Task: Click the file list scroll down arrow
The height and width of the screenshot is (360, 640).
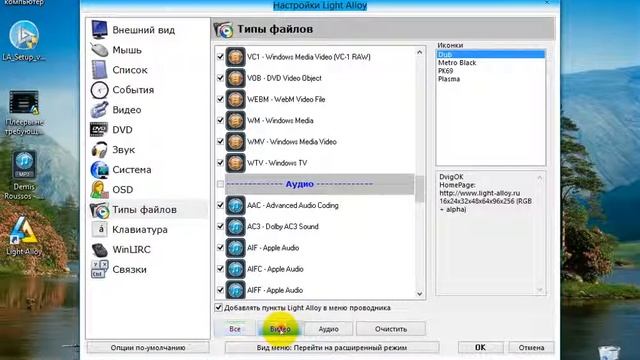Action: [420, 294]
